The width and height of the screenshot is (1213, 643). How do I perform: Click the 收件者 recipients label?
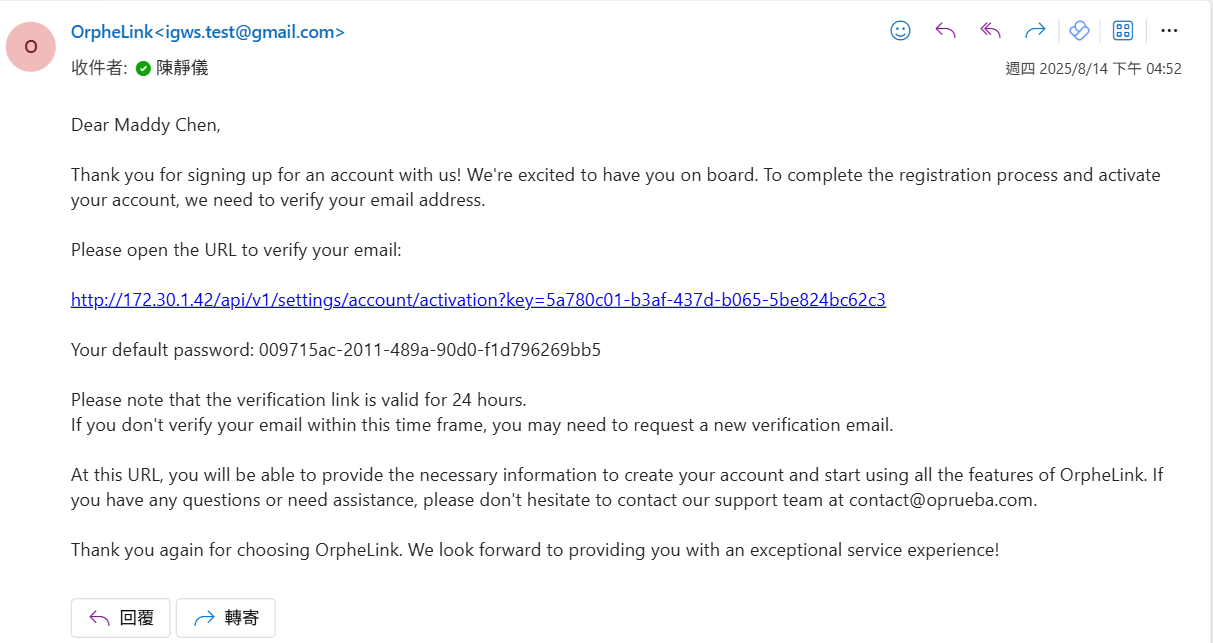99,68
